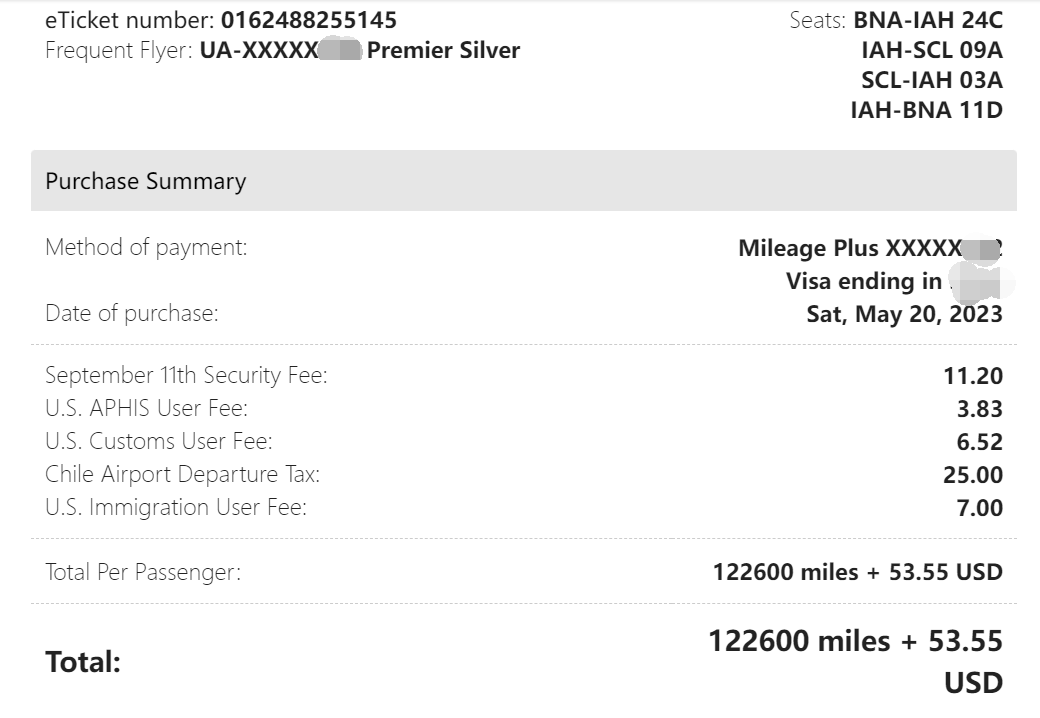
Task: Select the Frequent Flyer Premier Silver text
Action: (443, 50)
